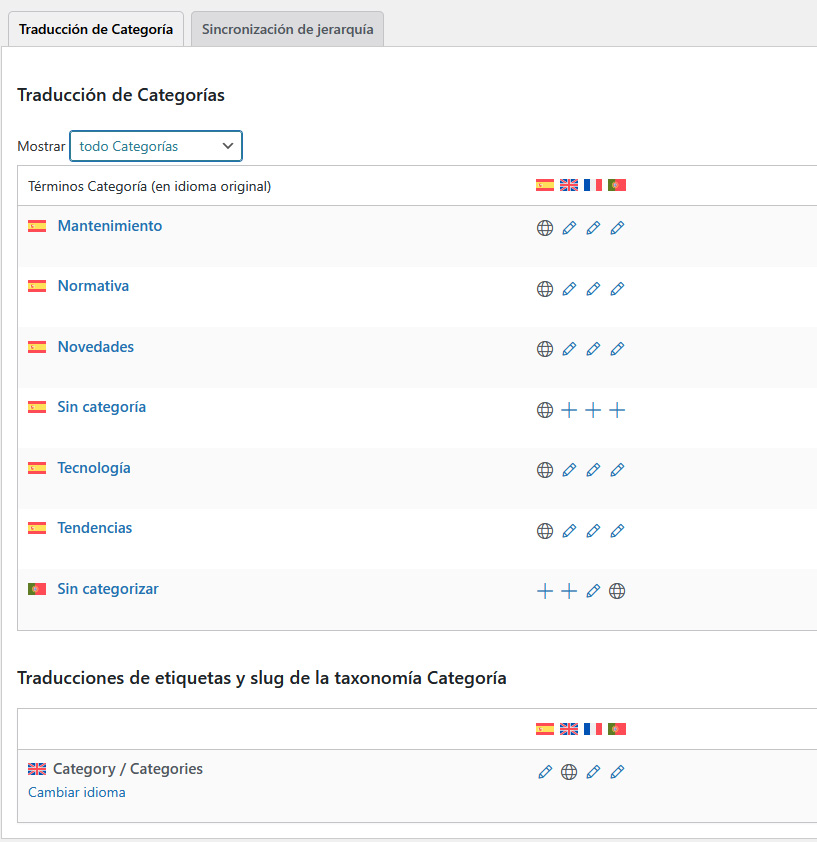Add Portuguese translation for Sin categoría
Viewport: 817px width, 842px height.
coord(617,410)
